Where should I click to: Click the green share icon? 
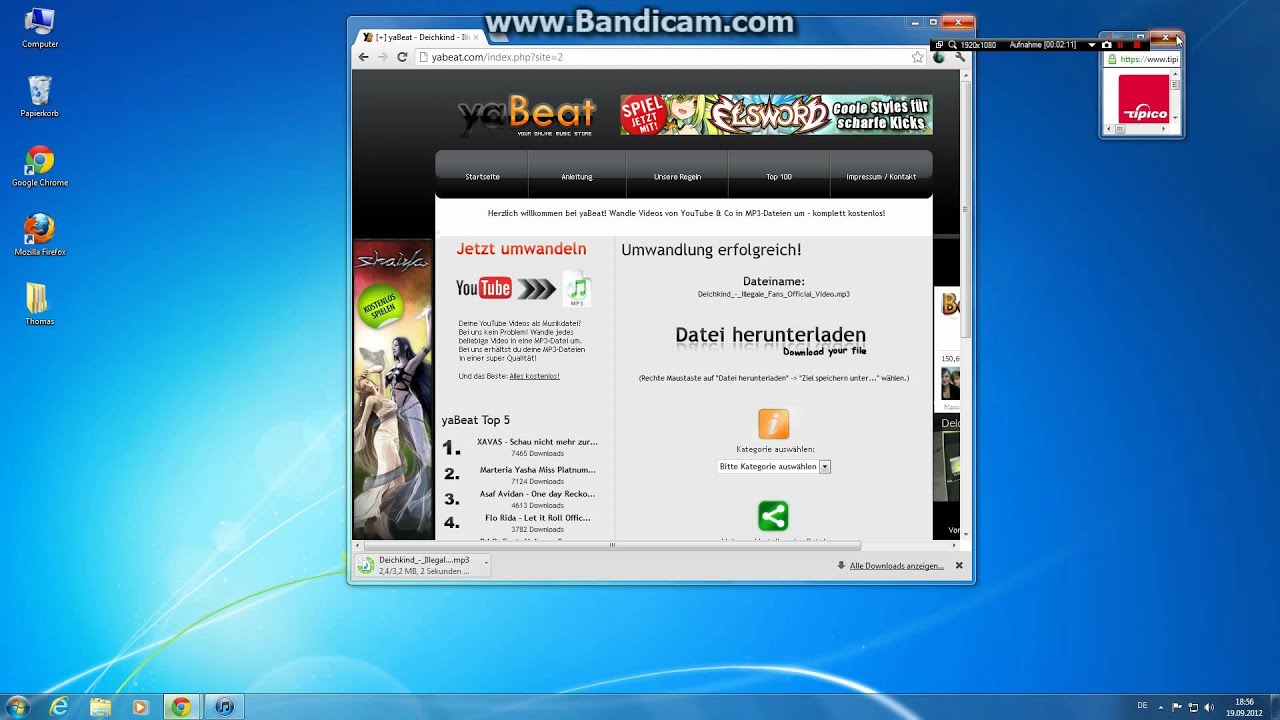click(773, 516)
